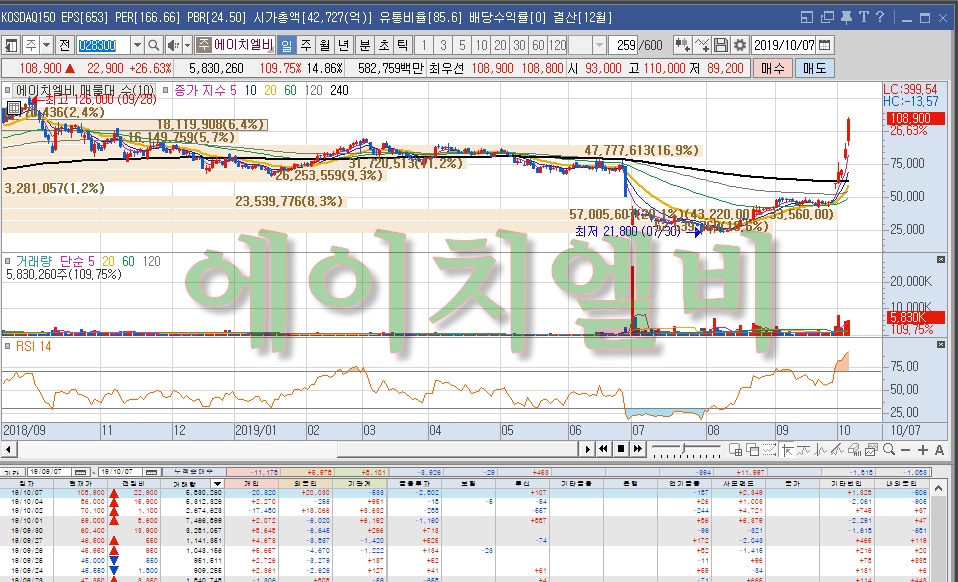Click the 거래량 column sort arrow

[x=217, y=484]
